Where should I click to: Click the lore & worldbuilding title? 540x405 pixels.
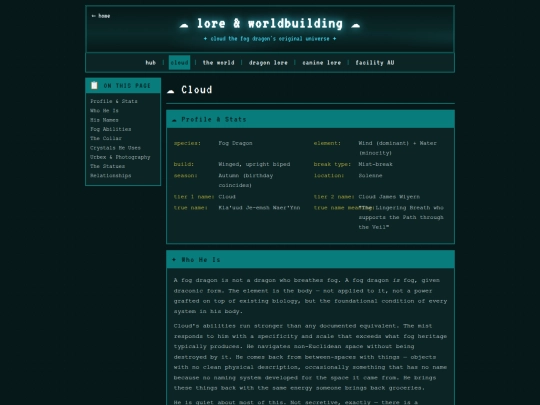tap(270, 24)
